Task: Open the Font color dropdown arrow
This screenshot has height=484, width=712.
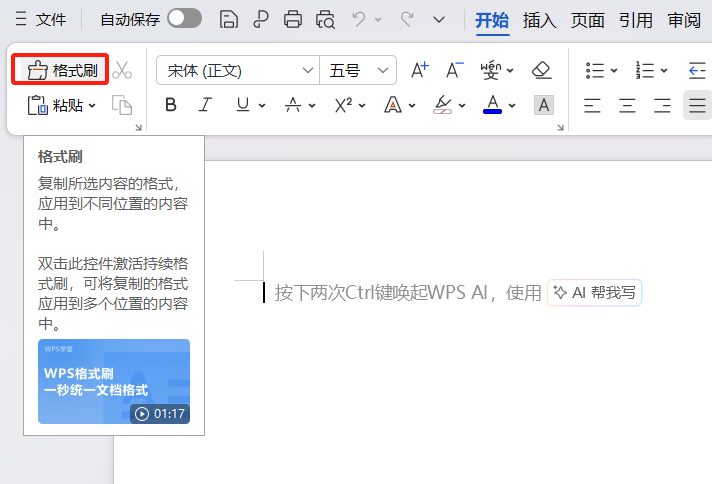Action: tap(512, 106)
